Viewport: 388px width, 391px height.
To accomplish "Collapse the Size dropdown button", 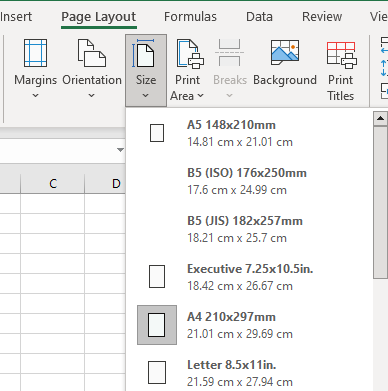I will pyautogui.click(x=146, y=70).
